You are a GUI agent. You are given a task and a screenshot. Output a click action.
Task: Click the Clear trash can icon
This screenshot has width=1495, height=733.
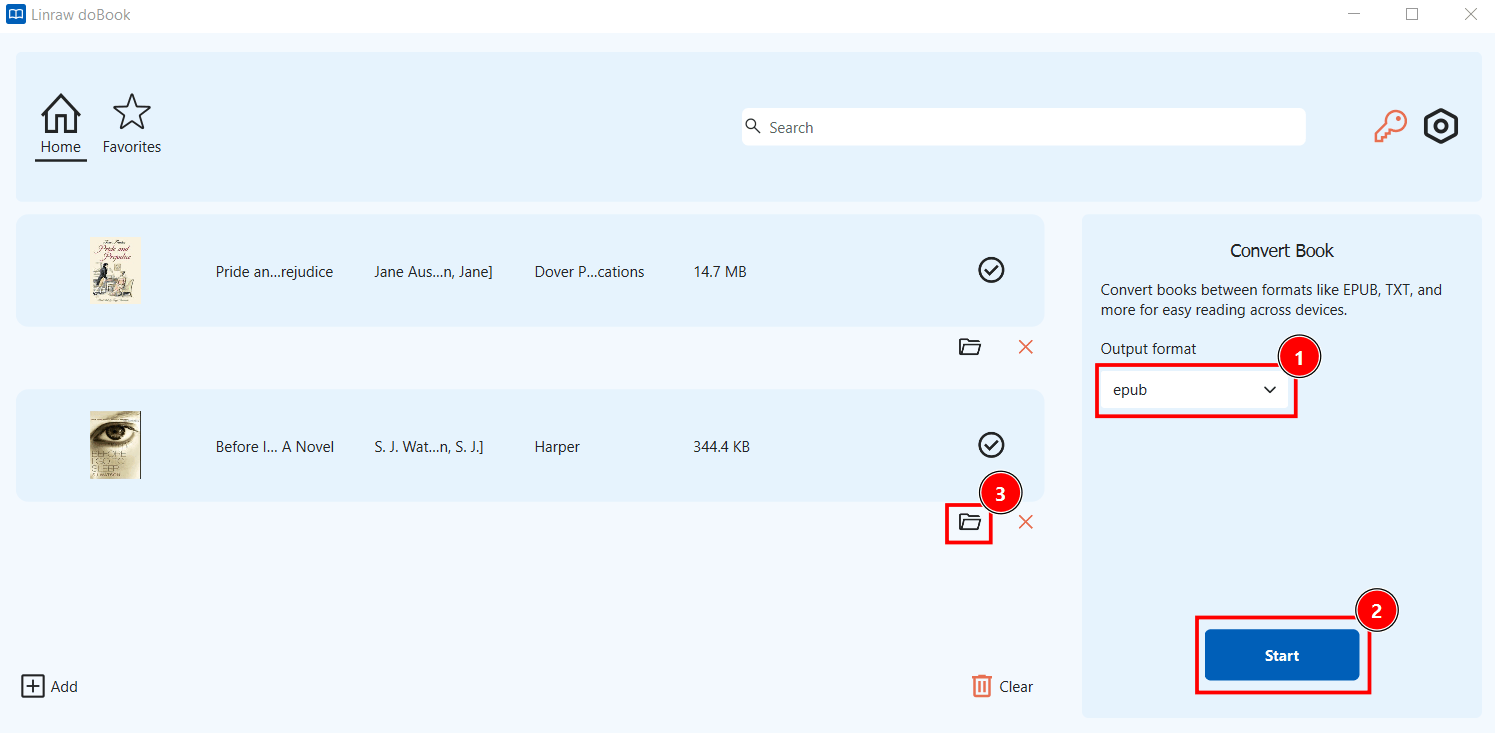coord(982,686)
